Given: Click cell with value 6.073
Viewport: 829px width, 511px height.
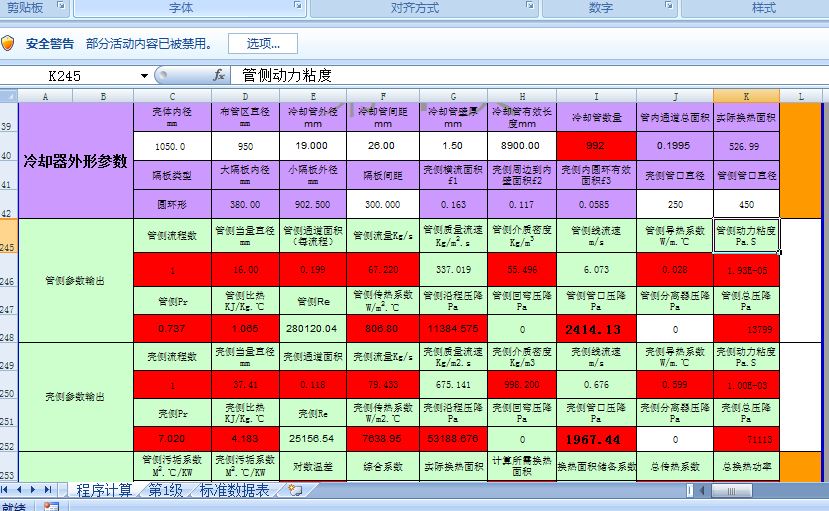Looking at the screenshot, I should click(596, 270).
